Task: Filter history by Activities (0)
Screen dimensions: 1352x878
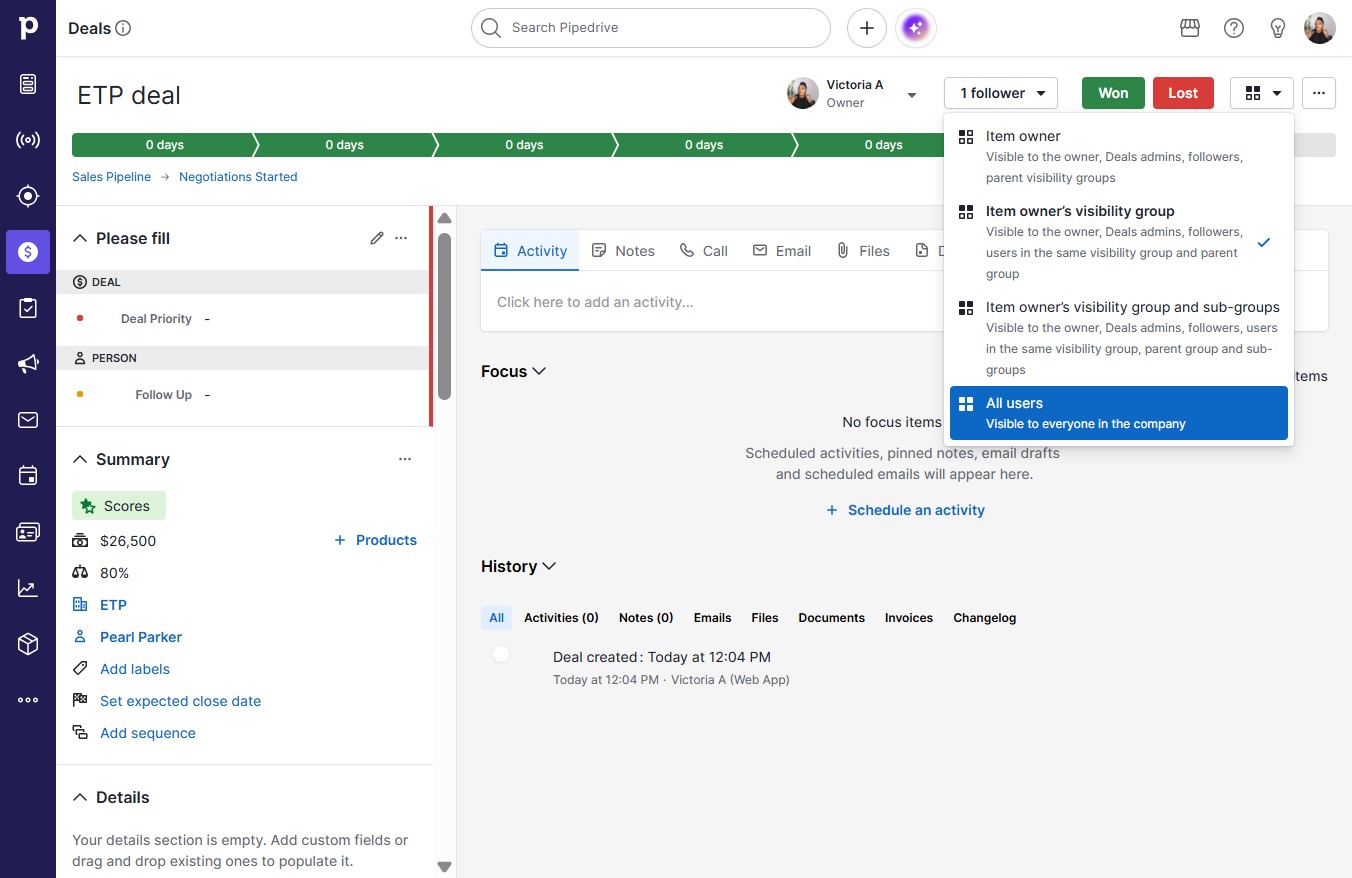Action: point(561,618)
